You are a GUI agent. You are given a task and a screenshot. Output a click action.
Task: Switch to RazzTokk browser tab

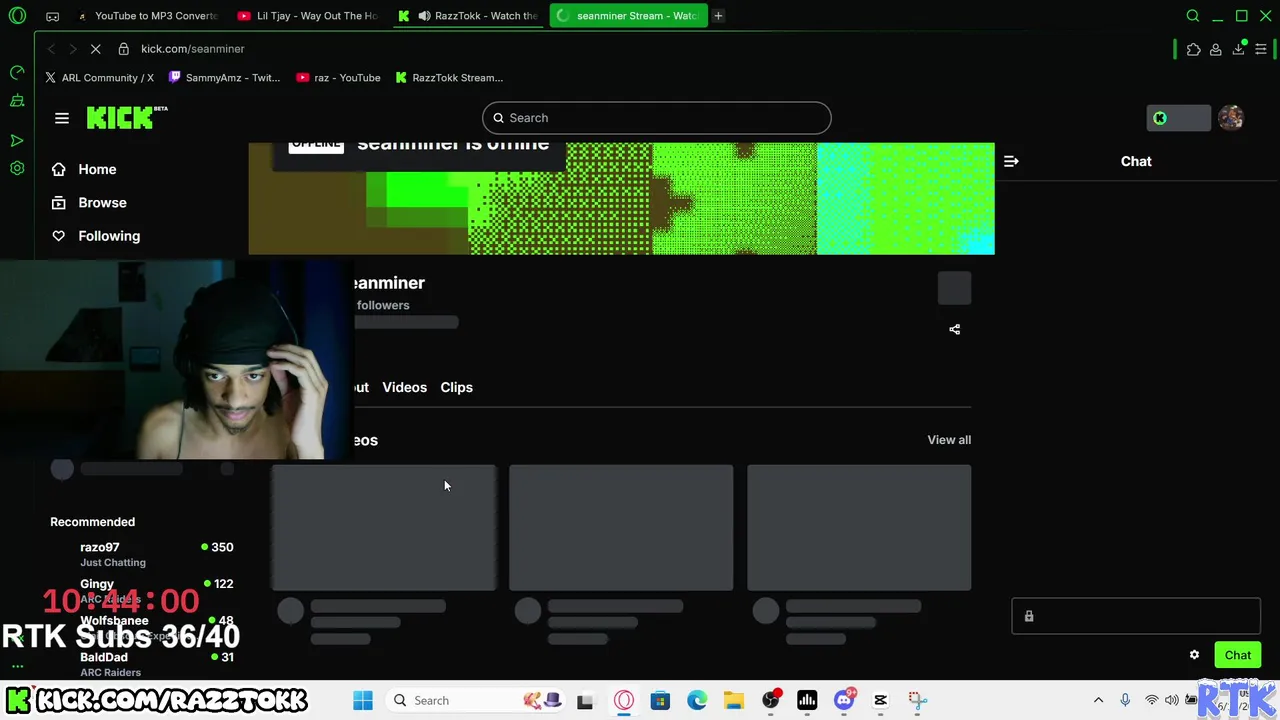(469, 16)
